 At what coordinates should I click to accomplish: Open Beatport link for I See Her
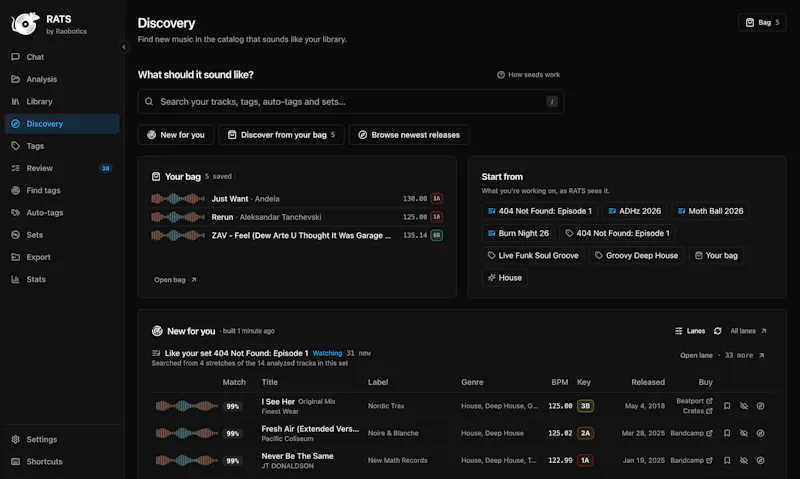(x=694, y=401)
